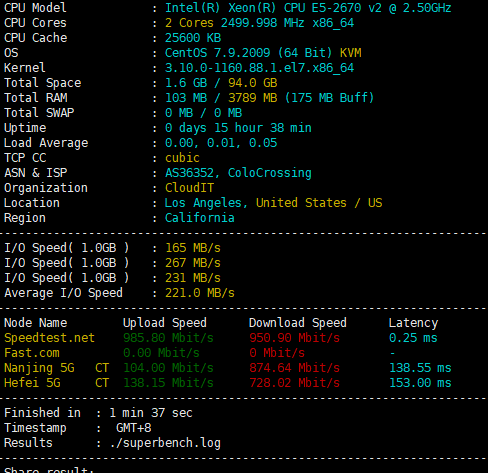488x473 pixels.
Task: Click the CPU Model label
Action: (x=35, y=8)
